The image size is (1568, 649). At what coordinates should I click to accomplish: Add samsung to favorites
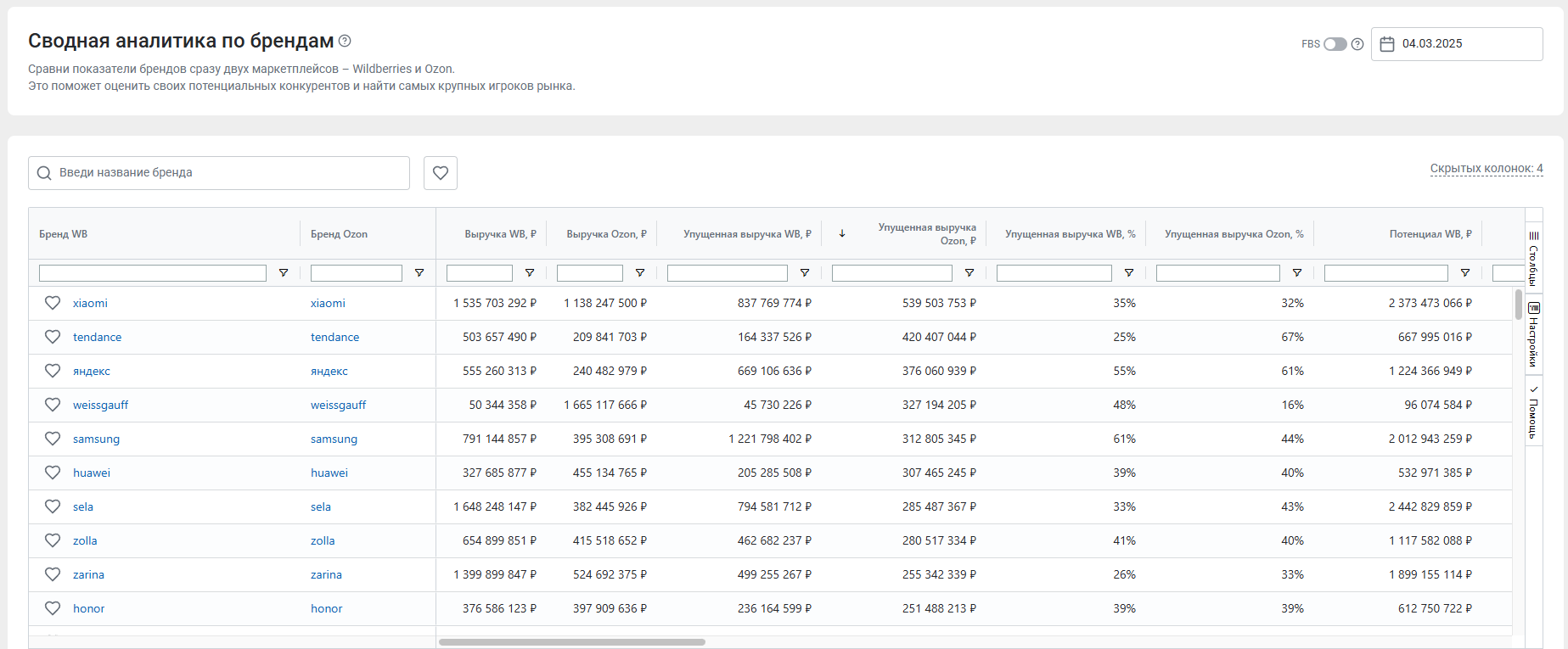(53, 439)
